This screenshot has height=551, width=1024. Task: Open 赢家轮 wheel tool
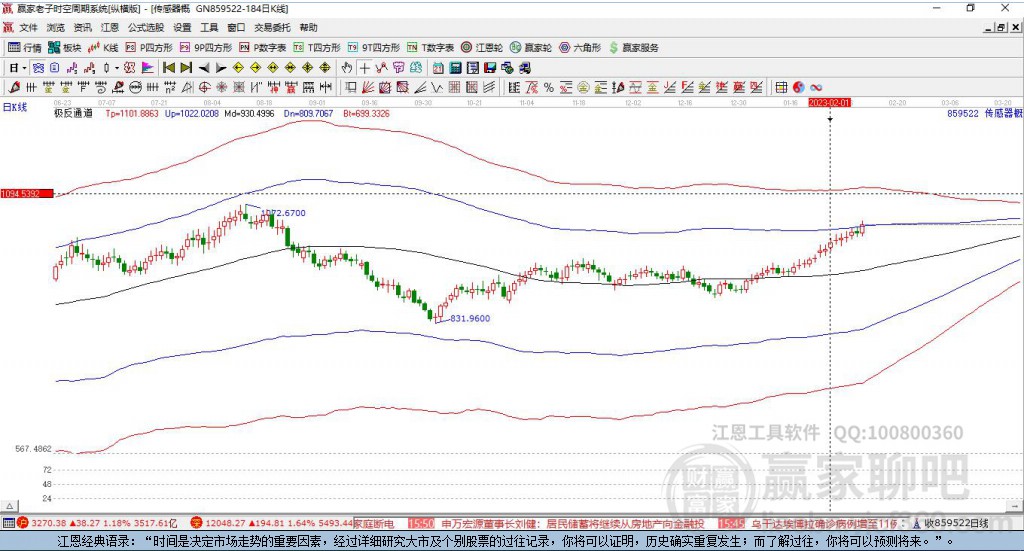click(x=531, y=48)
